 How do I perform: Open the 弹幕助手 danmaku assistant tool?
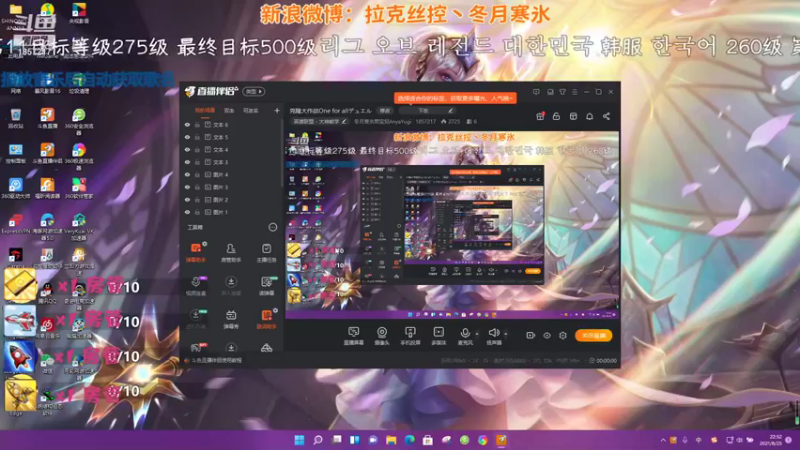[x=196, y=252]
